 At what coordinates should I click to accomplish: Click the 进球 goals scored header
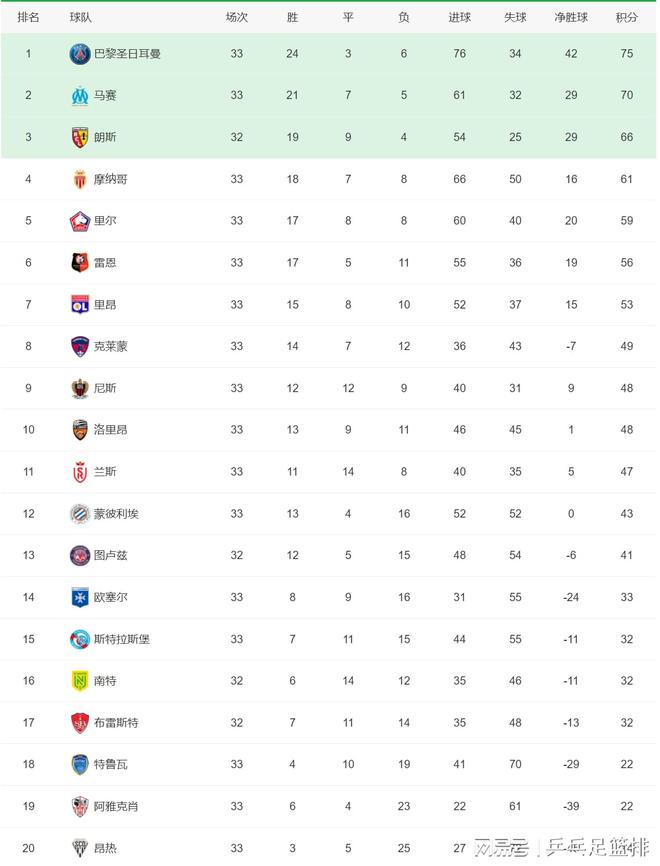pyautogui.click(x=459, y=18)
